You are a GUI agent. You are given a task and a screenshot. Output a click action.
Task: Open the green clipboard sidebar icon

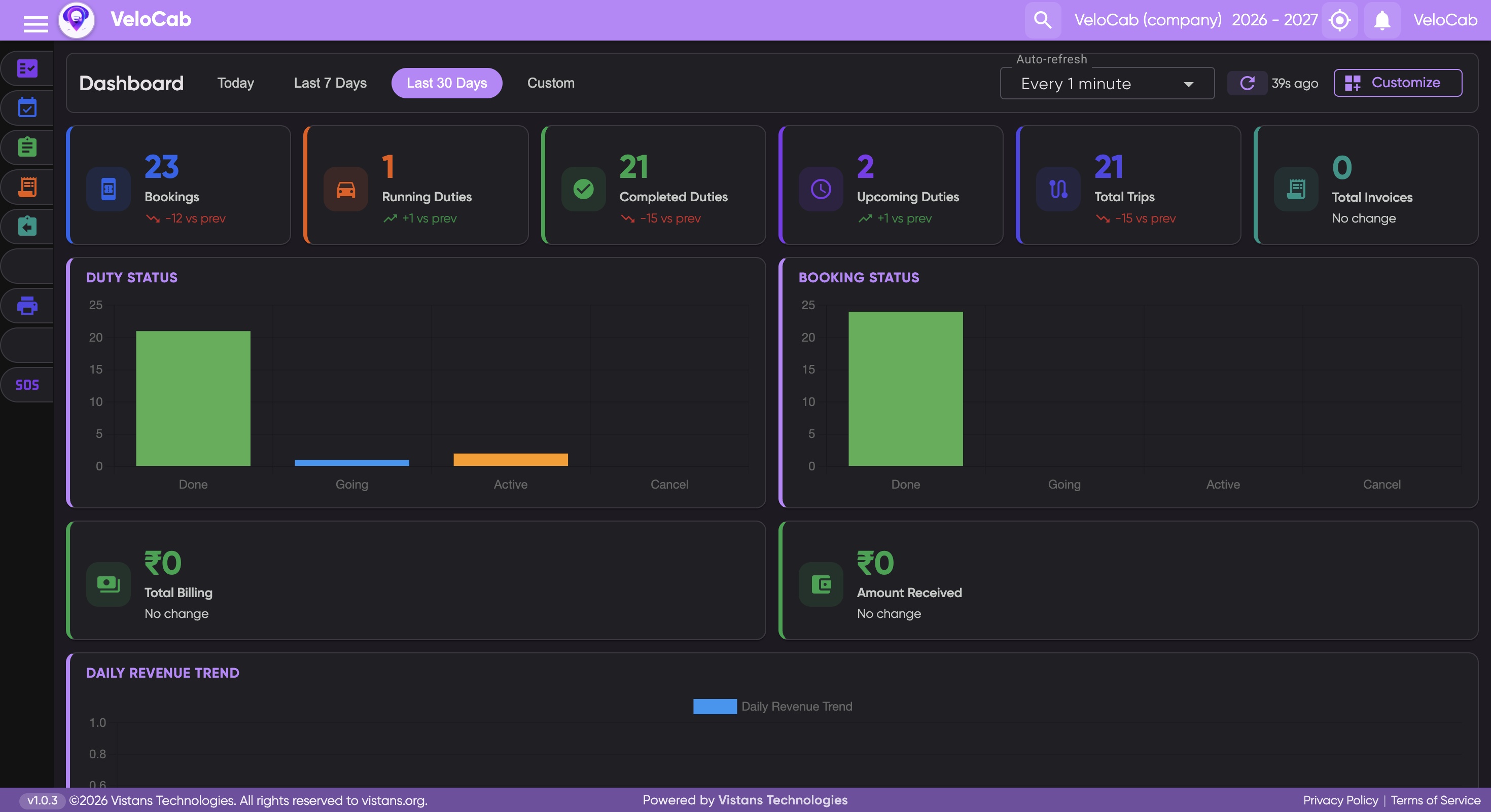point(27,147)
